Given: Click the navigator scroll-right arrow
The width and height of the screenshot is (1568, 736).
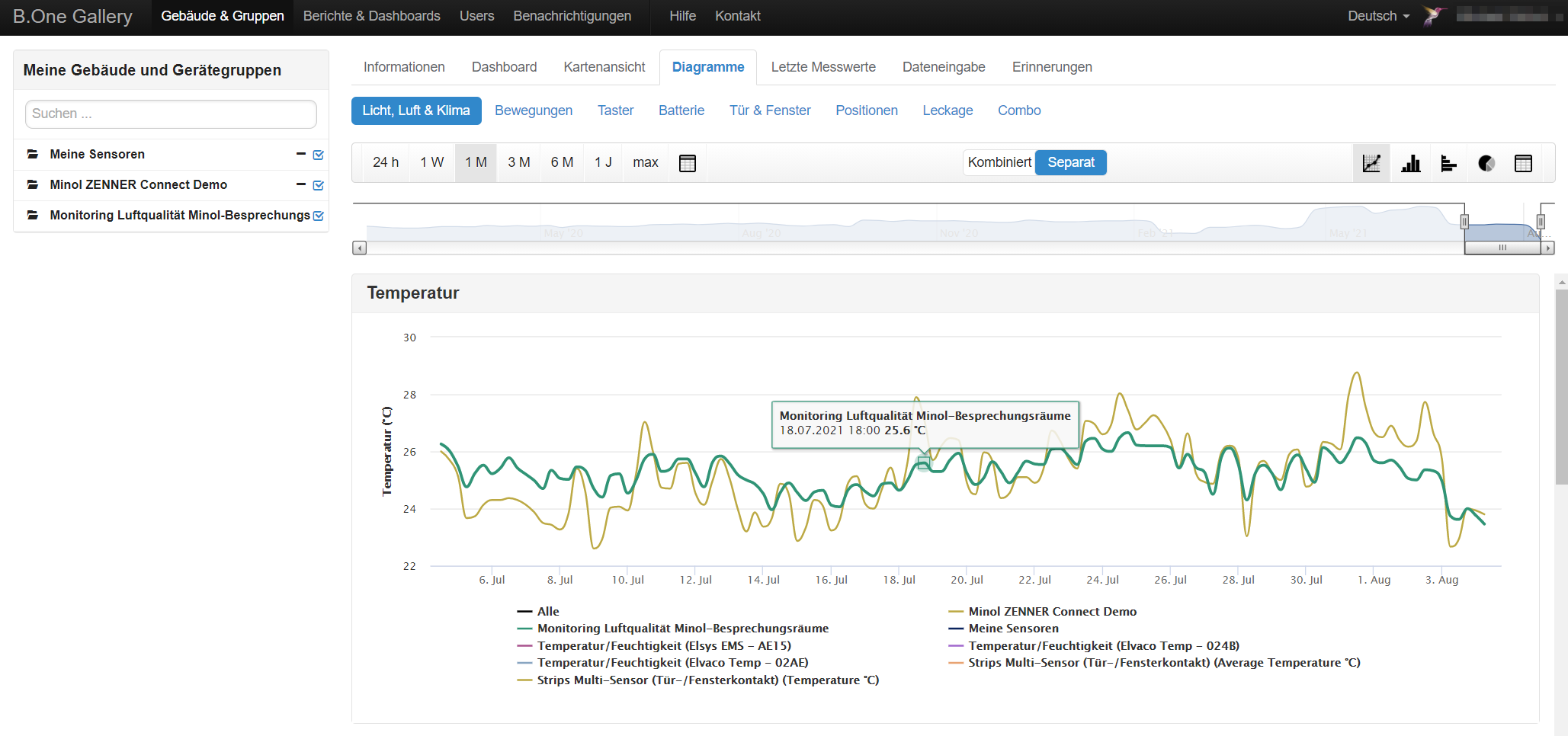Looking at the screenshot, I should [1548, 248].
